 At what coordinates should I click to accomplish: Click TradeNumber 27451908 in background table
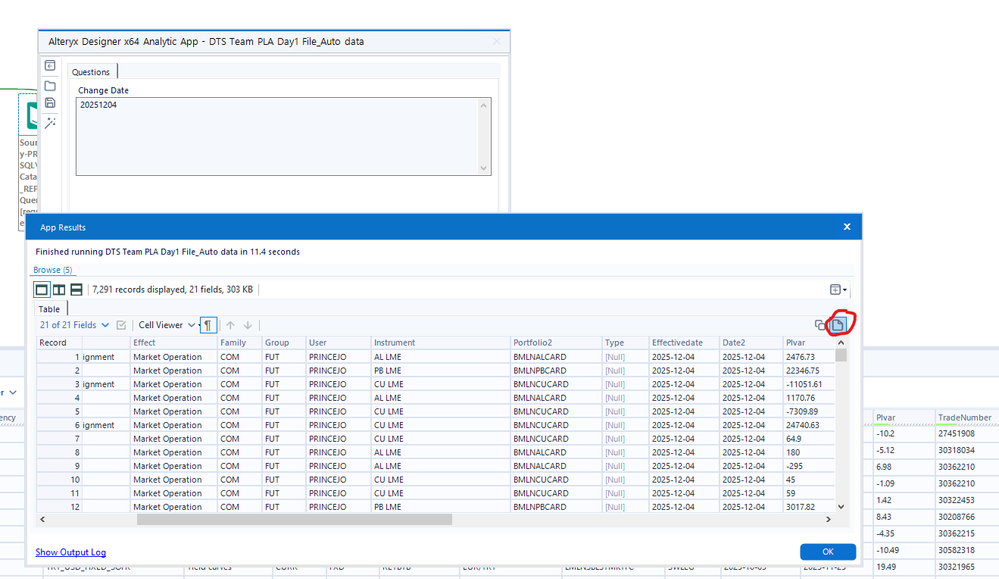pos(956,434)
